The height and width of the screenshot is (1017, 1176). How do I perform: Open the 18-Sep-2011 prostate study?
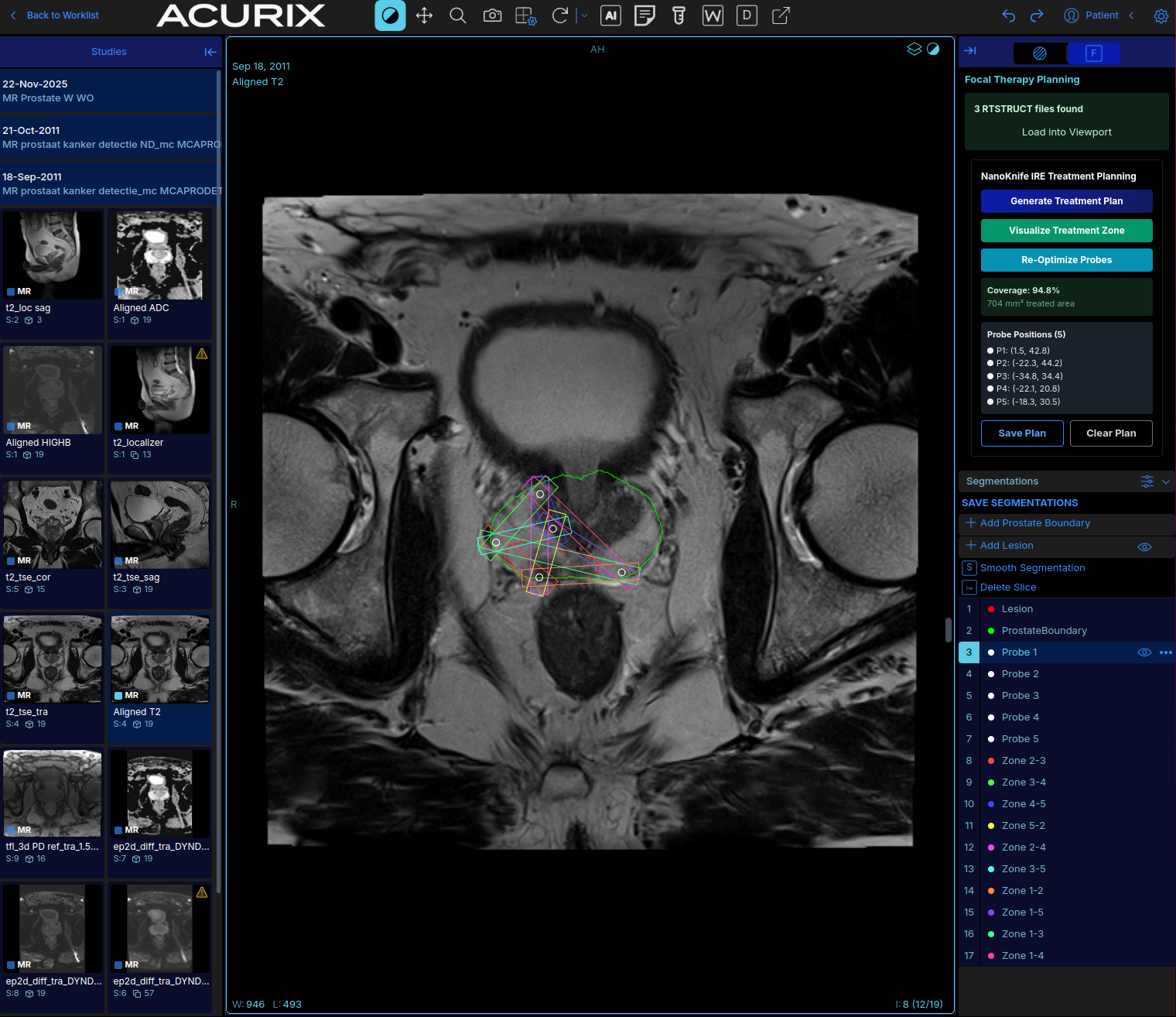pyautogui.click(x=108, y=183)
